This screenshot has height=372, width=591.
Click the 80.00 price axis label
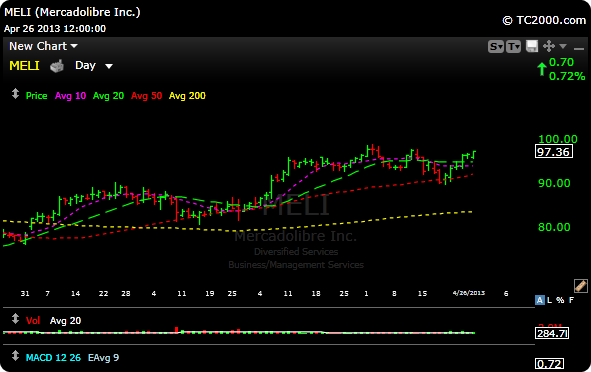pyautogui.click(x=554, y=227)
